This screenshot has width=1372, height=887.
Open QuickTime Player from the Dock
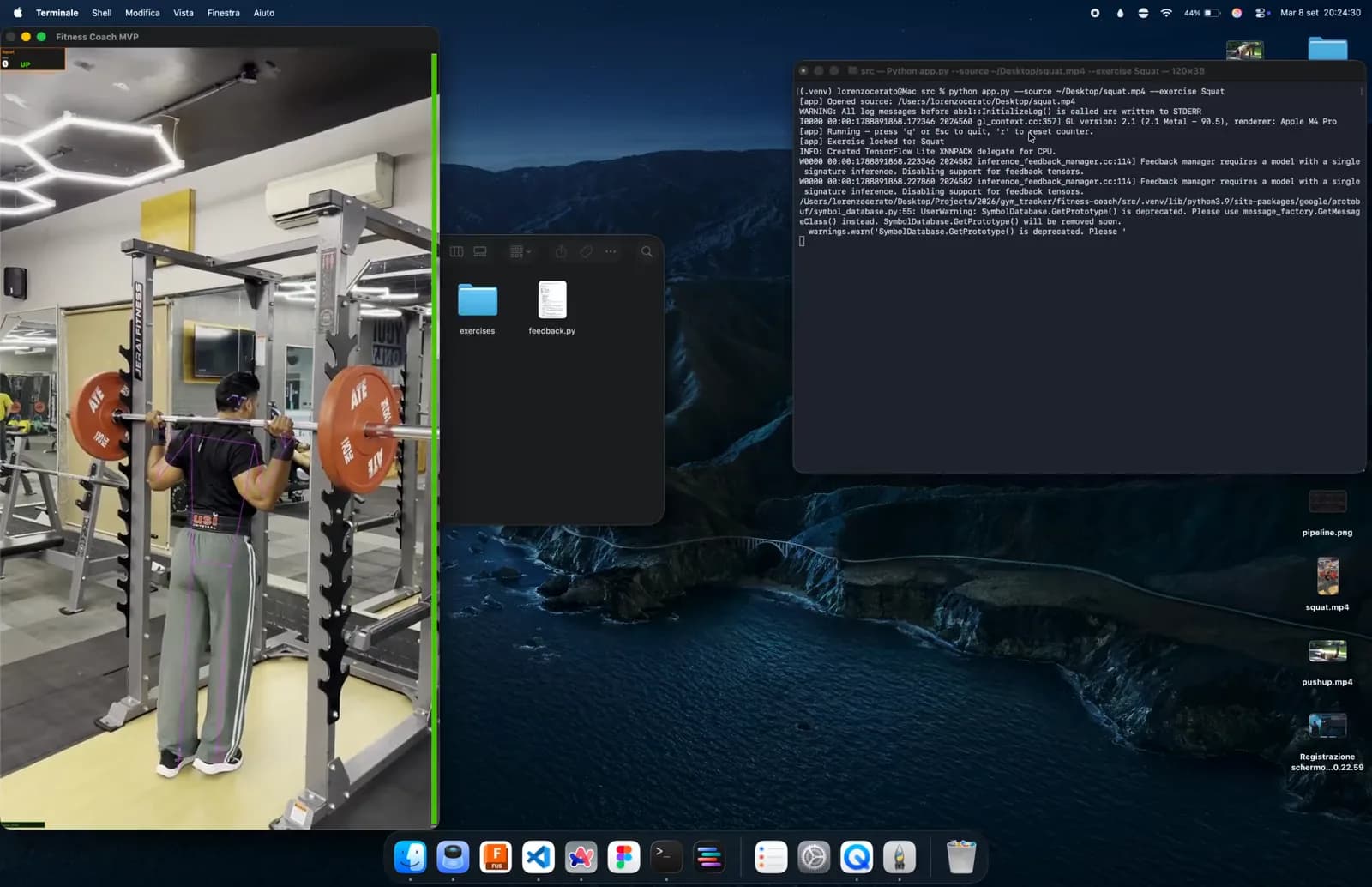coord(857,856)
